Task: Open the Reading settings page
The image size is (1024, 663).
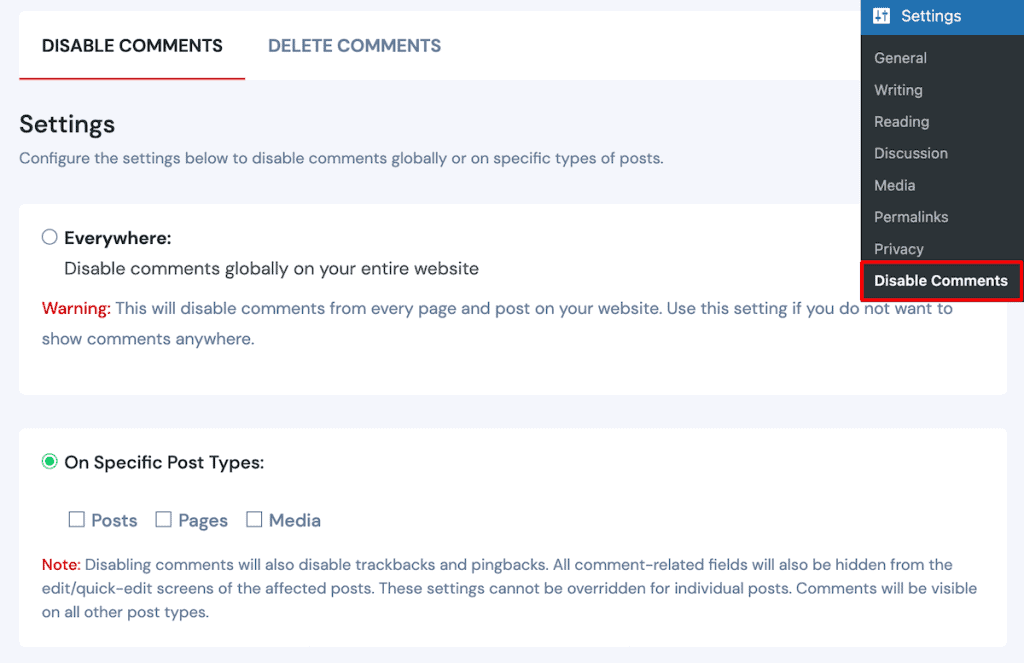Action: 899,121
